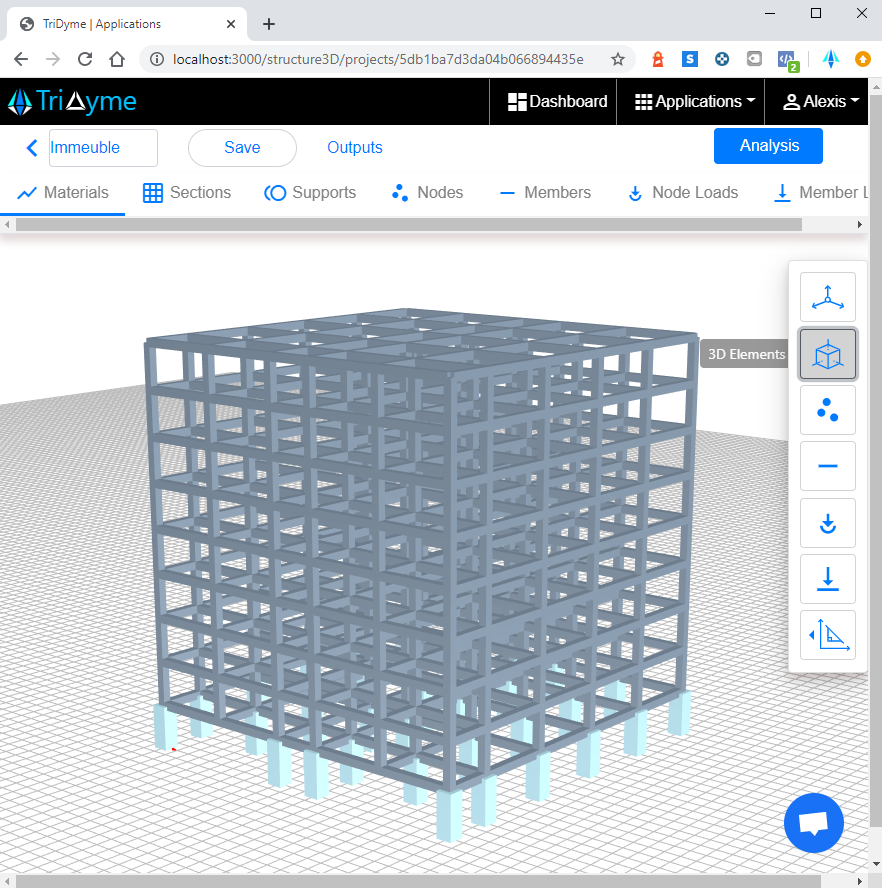
Task: Toggle members line visibility in side toolbar
Action: pyautogui.click(x=828, y=466)
